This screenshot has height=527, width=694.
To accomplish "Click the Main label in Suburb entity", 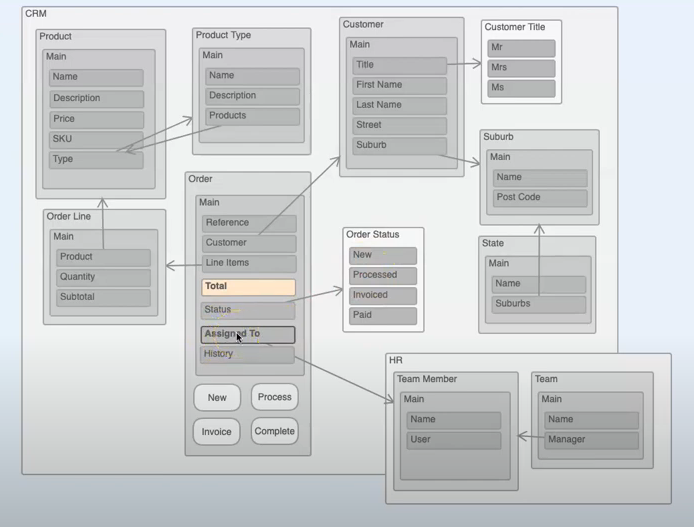I will 500,157.
